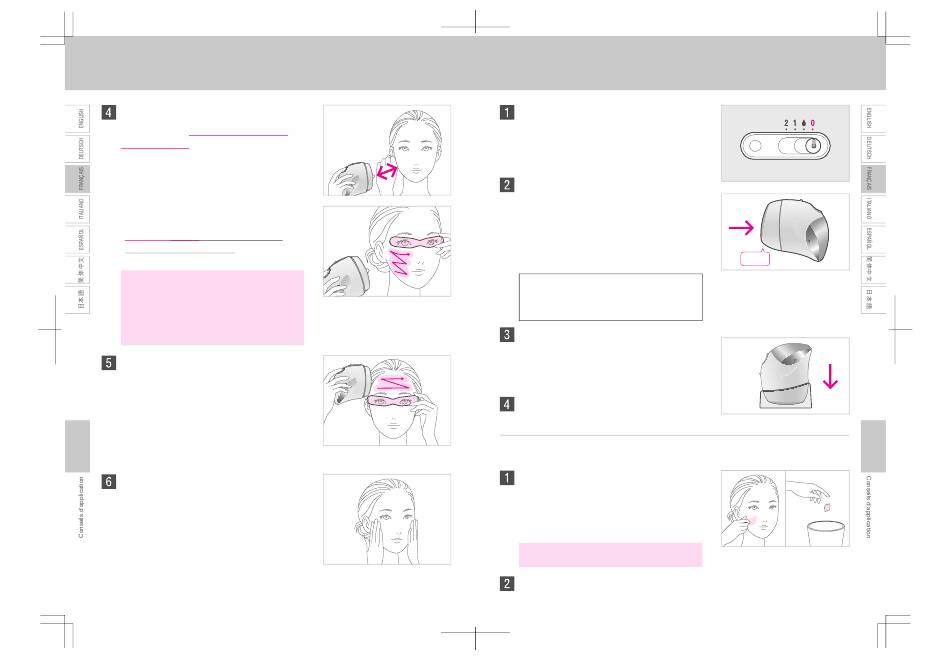Click the large pink highlighted box under step 4
The width and height of the screenshot is (950, 659).
pos(213,308)
